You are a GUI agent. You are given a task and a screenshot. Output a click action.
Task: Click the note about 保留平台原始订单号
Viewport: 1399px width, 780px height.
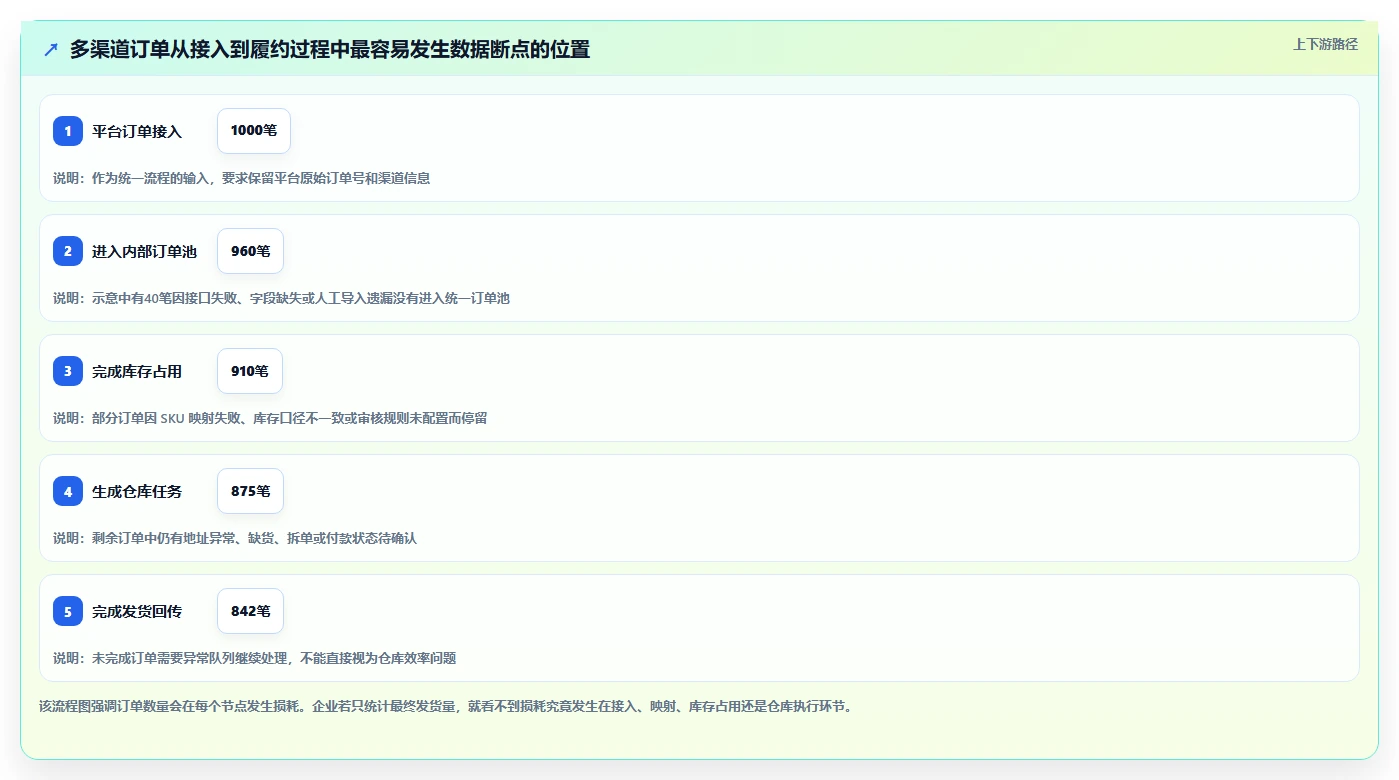point(242,178)
